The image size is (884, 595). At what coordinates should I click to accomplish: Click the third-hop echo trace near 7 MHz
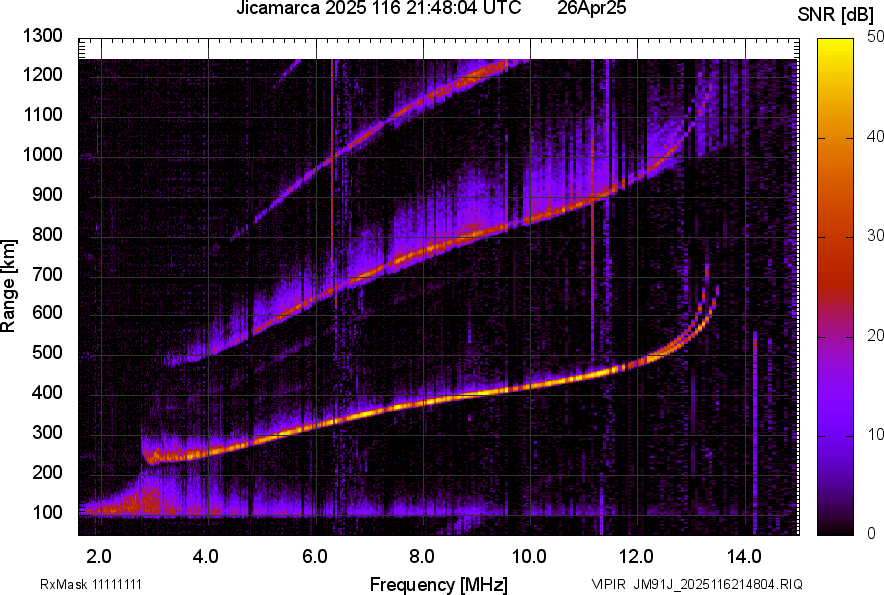[x=369, y=134]
